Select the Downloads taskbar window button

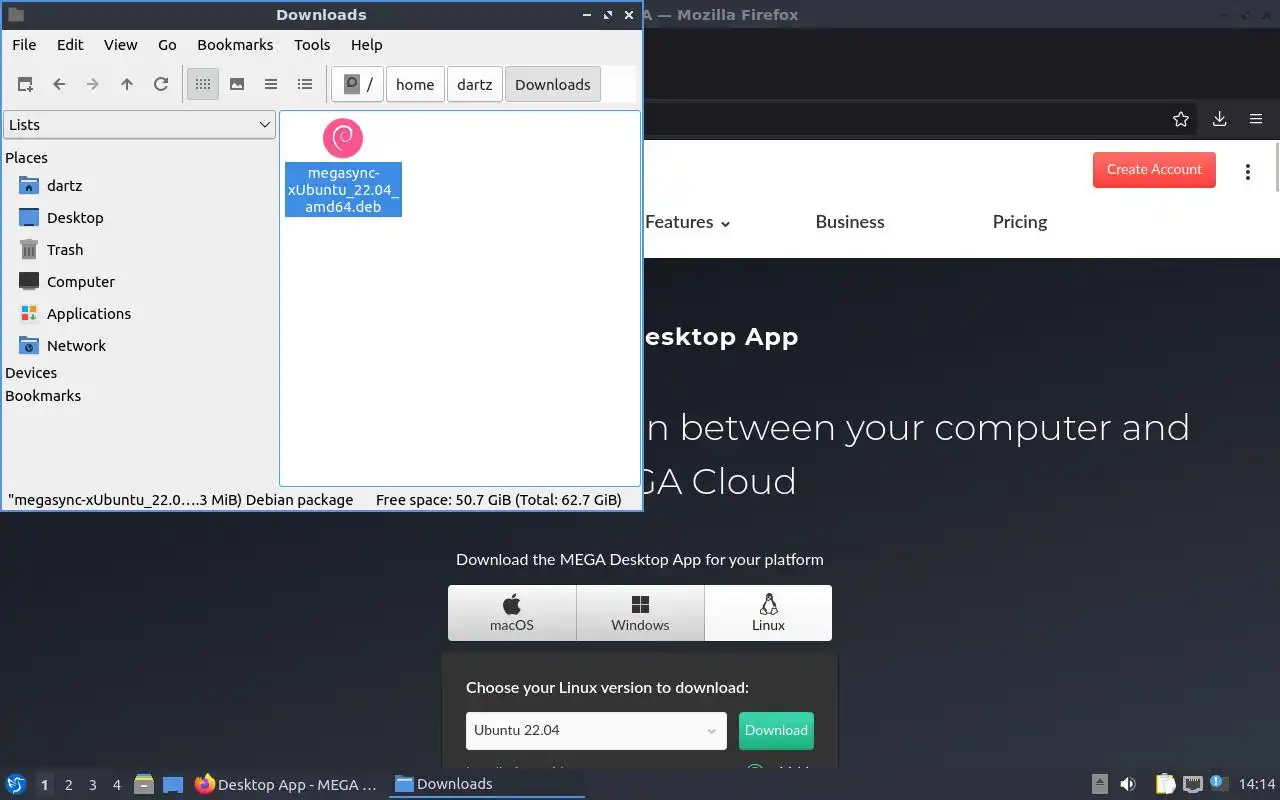[x=487, y=785]
